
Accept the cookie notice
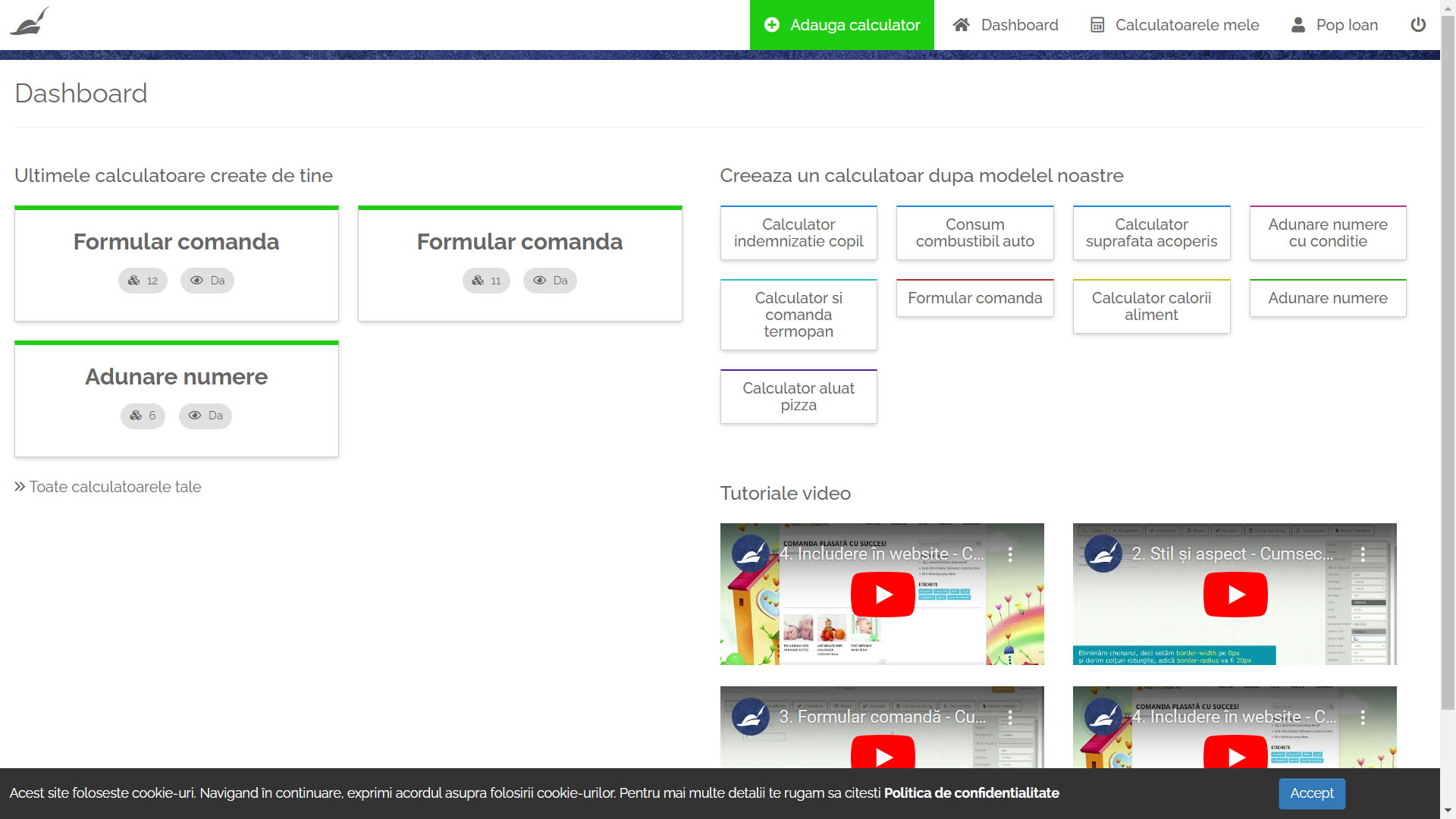(x=1311, y=793)
